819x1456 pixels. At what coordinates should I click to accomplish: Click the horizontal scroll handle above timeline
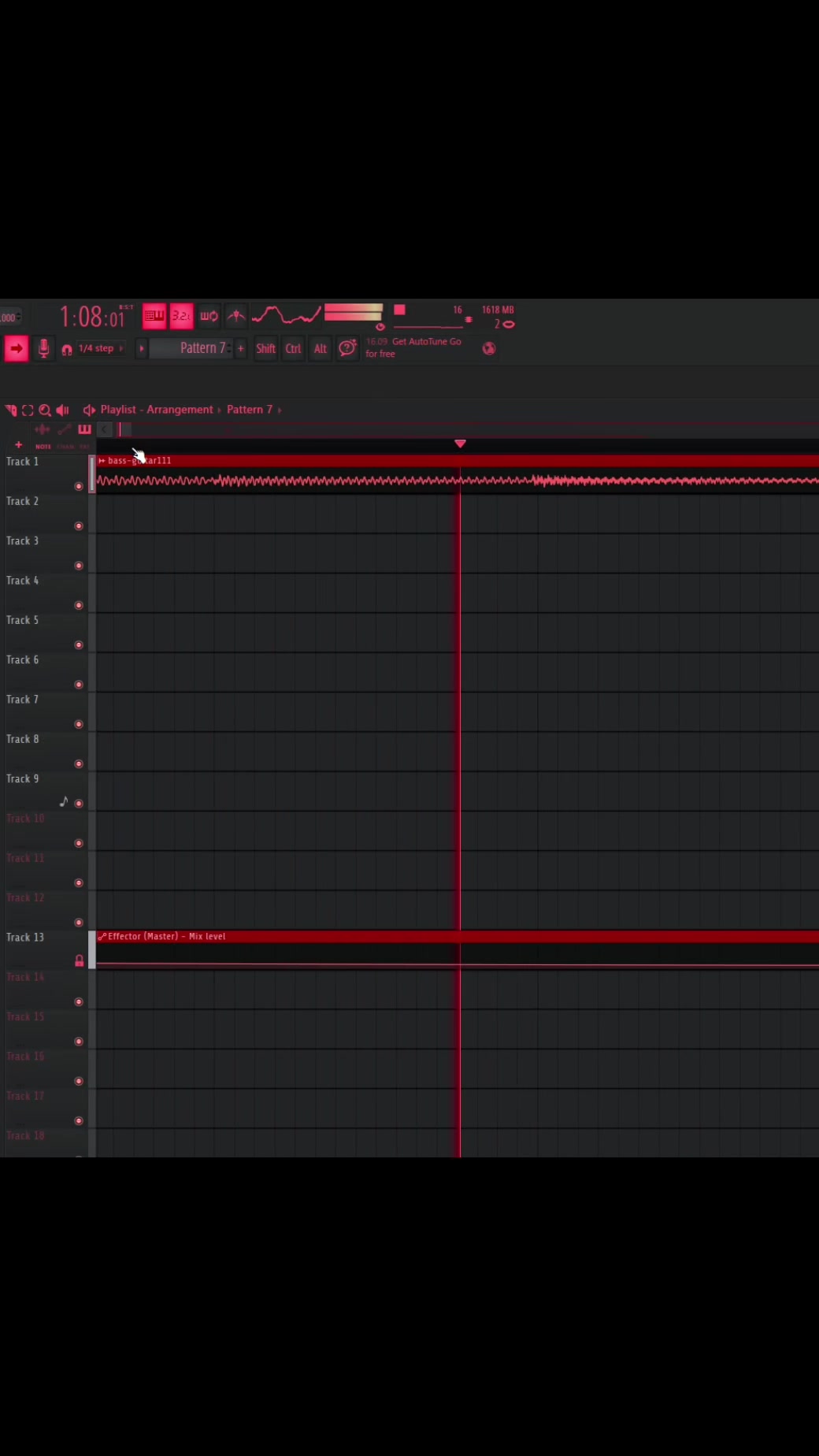[x=125, y=429]
